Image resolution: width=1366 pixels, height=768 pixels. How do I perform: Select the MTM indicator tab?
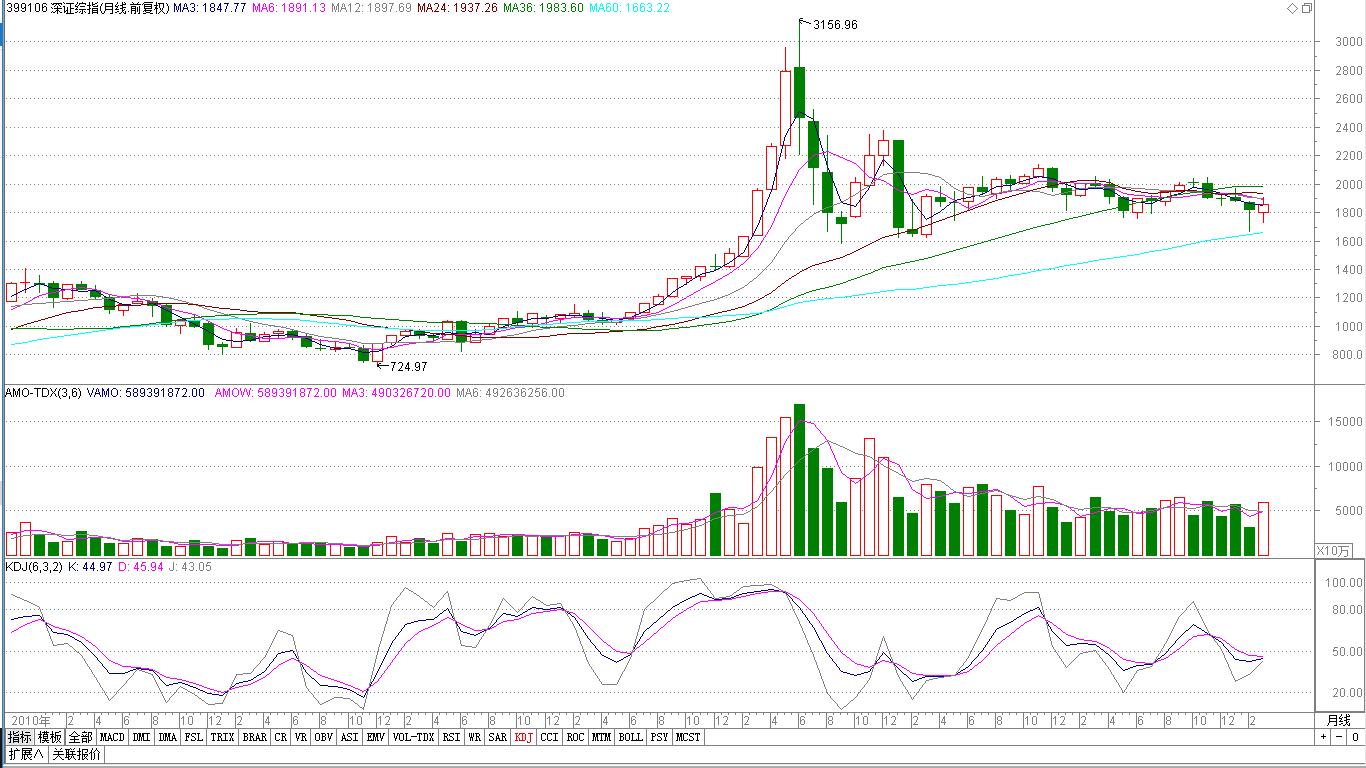point(601,737)
